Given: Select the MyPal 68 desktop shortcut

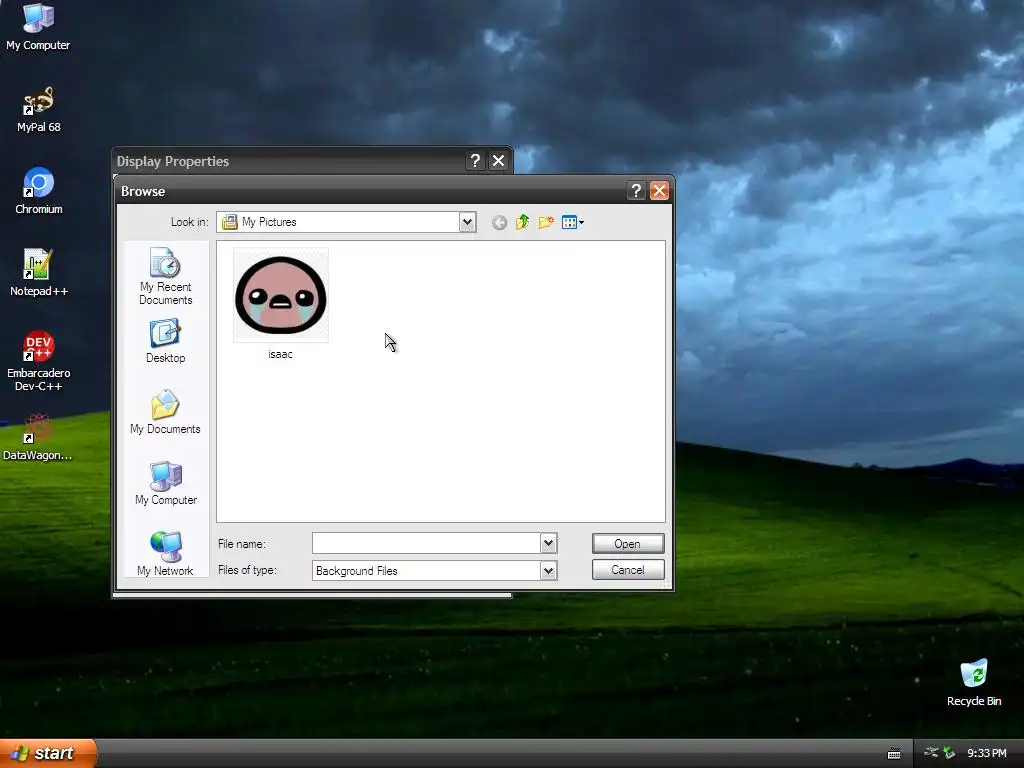Looking at the screenshot, I should coord(38,110).
